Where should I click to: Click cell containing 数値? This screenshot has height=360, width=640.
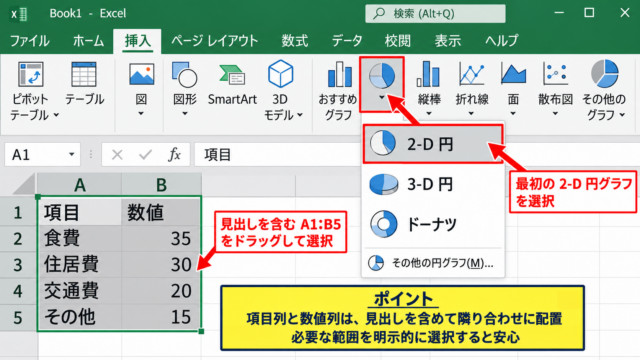[x=161, y=212]
